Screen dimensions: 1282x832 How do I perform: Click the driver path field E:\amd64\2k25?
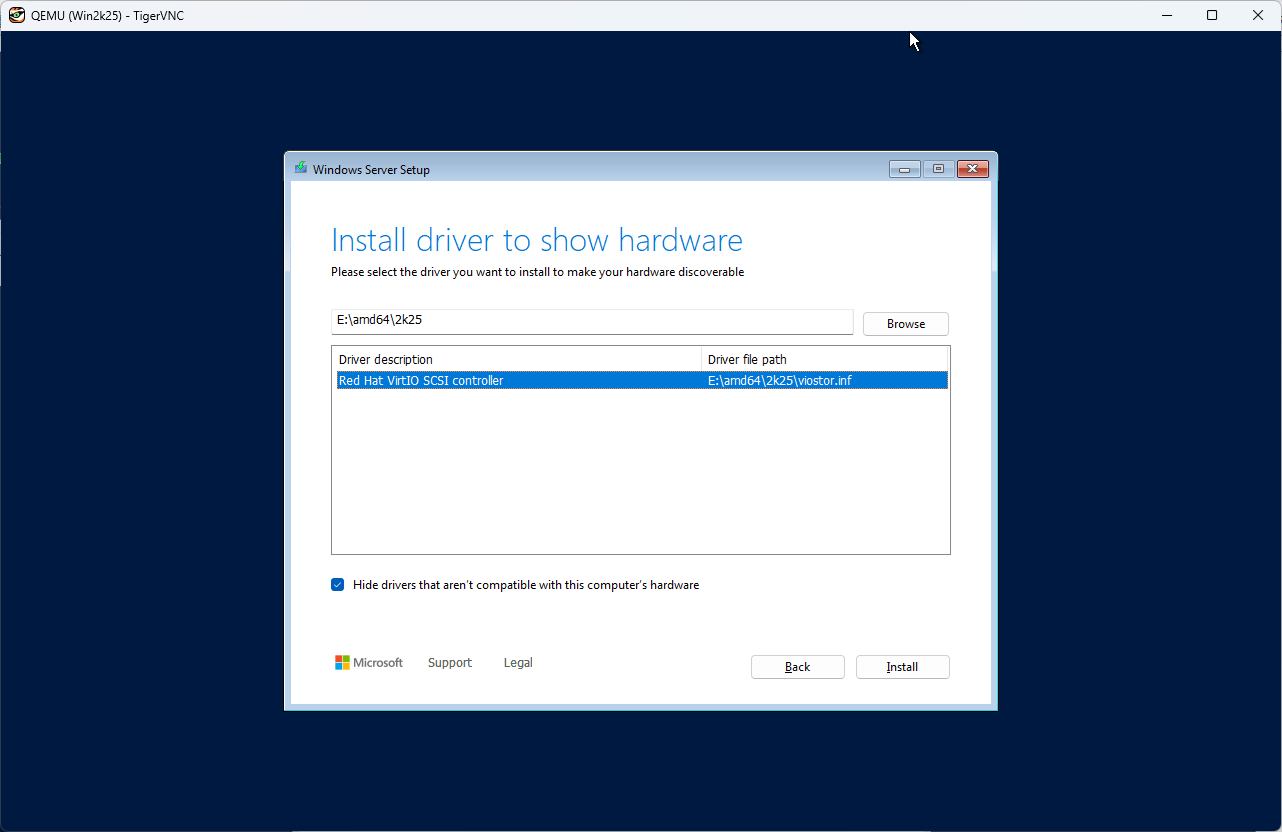pos(591,321)
